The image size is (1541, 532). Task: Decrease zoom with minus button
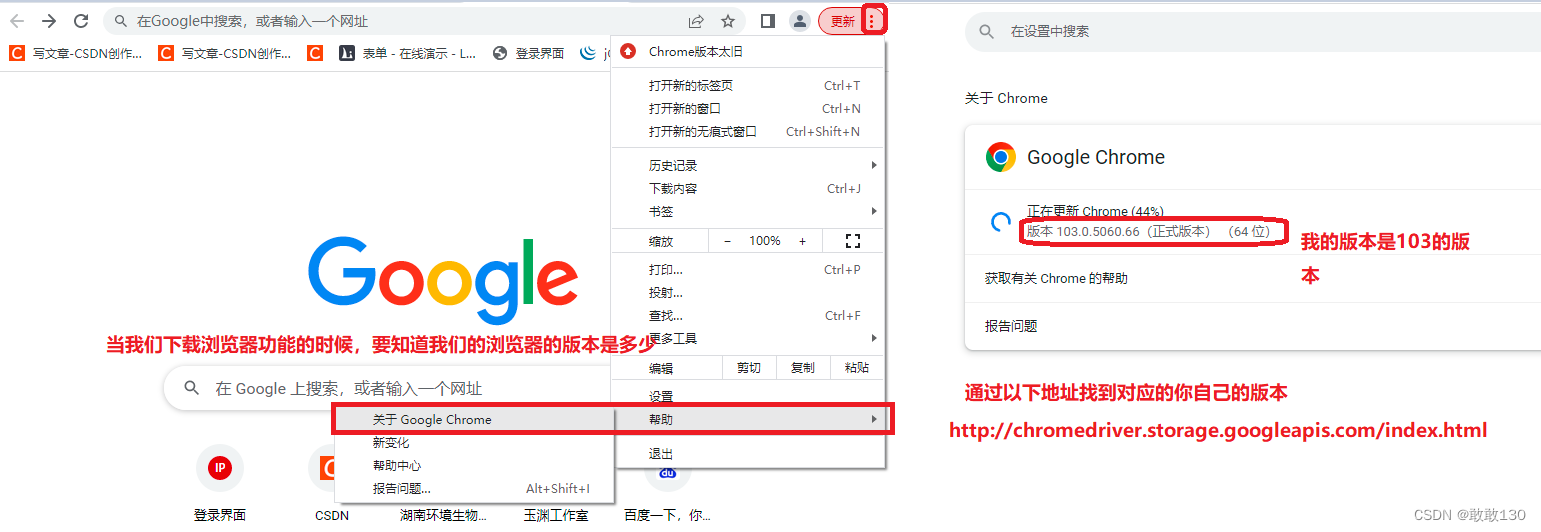(728, 241)
